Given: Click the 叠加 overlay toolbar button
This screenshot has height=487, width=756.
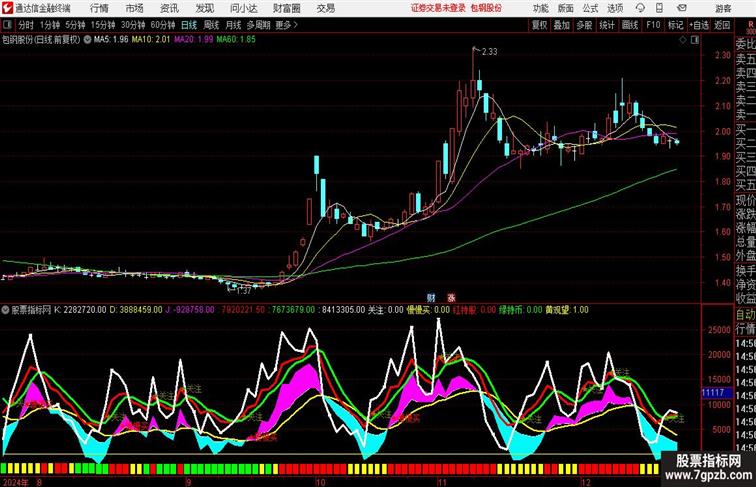Looking at the screenshot, I should coord(562,25).
